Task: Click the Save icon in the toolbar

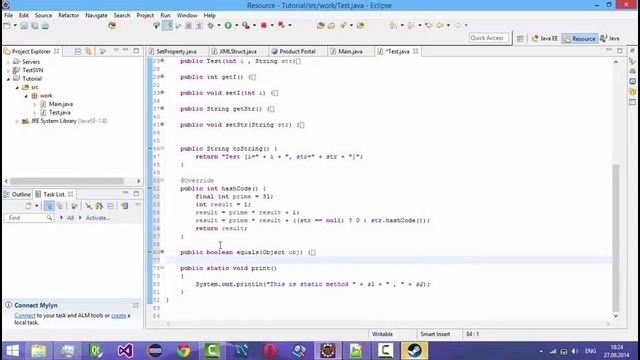Action: [24, 26]
